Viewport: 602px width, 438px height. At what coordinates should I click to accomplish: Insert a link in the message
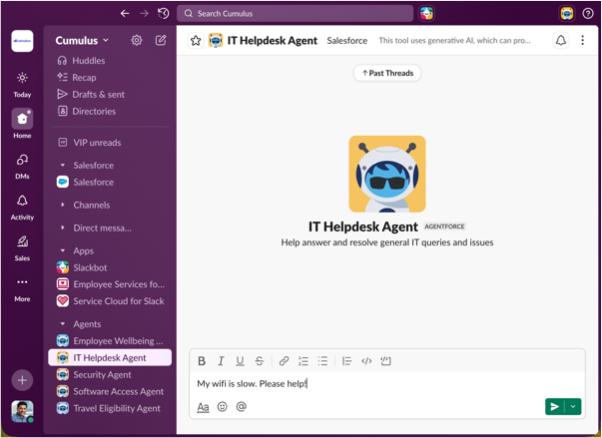pyautogui.click(x=284, y=361)
